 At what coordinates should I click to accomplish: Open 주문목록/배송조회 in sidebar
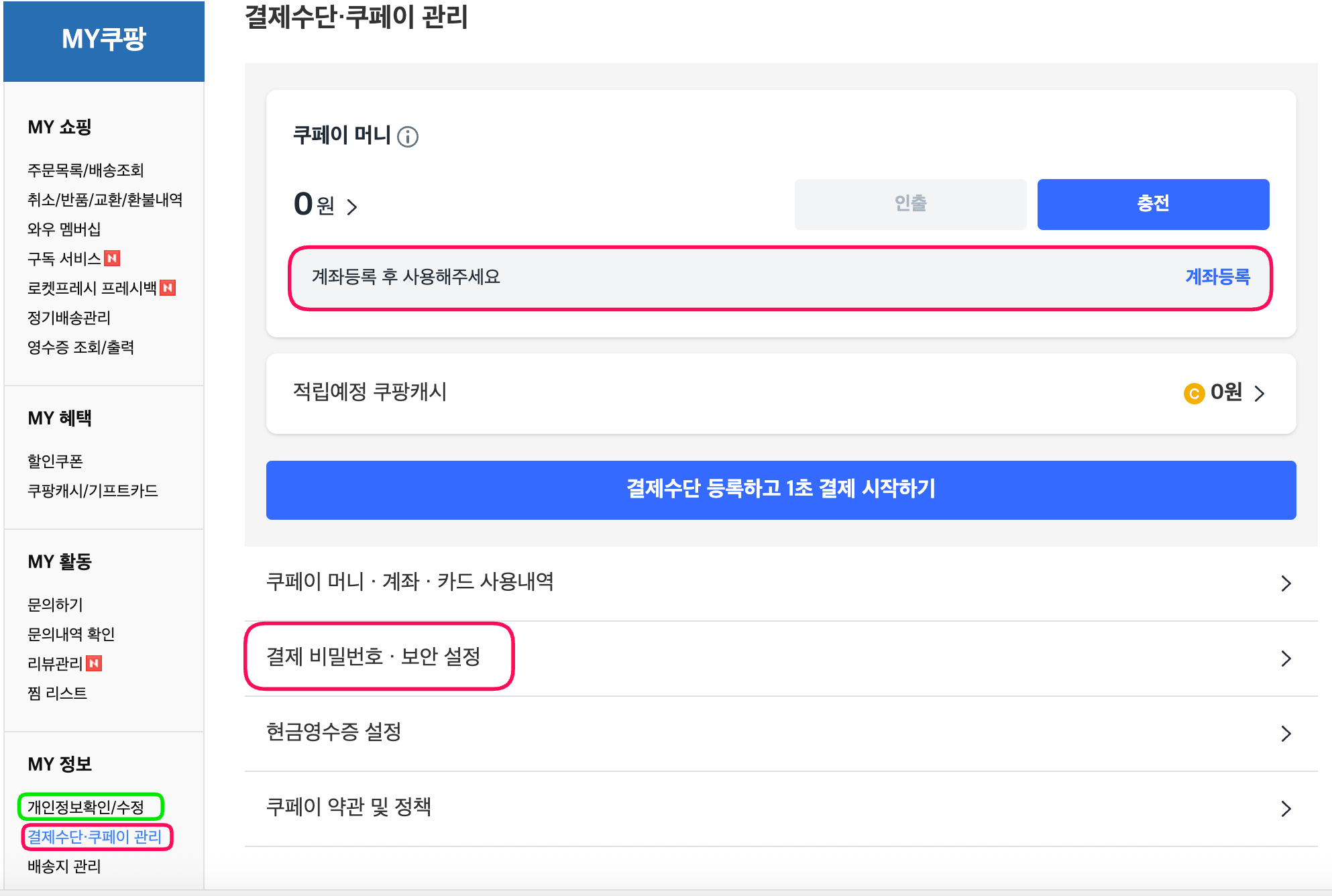(x=86, y=170)
